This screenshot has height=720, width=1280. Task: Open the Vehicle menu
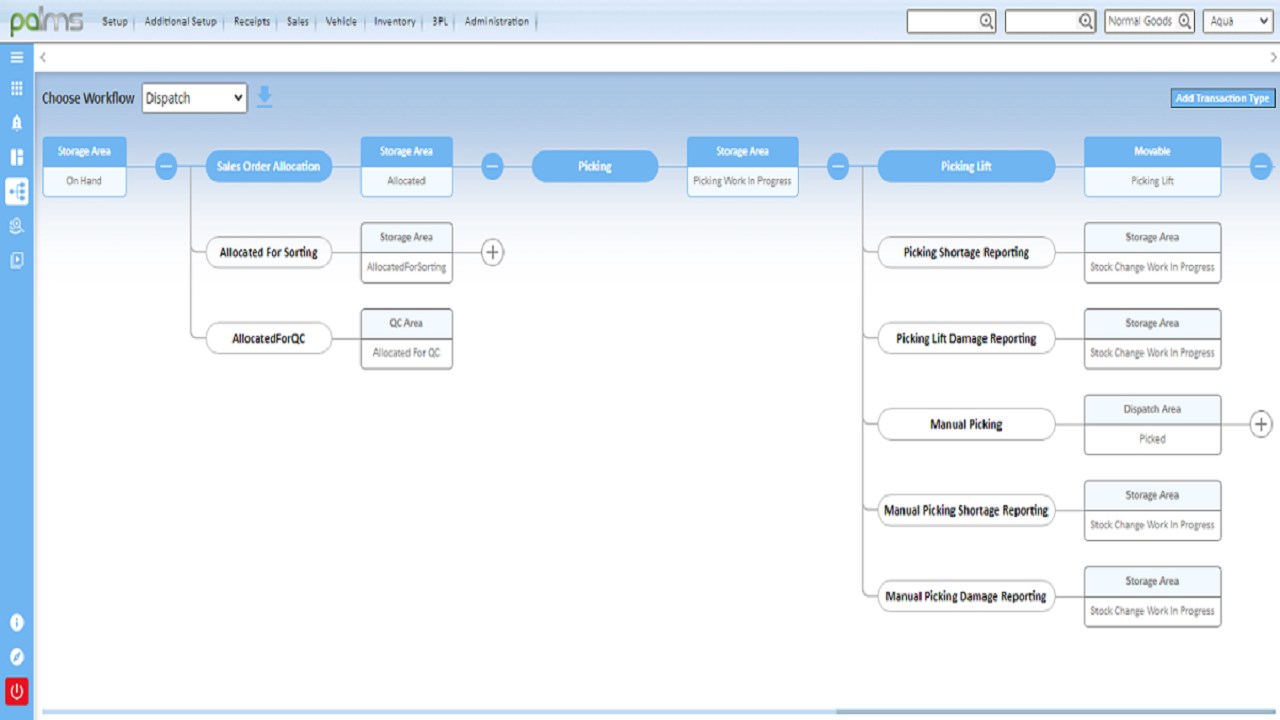pos(341,21)
